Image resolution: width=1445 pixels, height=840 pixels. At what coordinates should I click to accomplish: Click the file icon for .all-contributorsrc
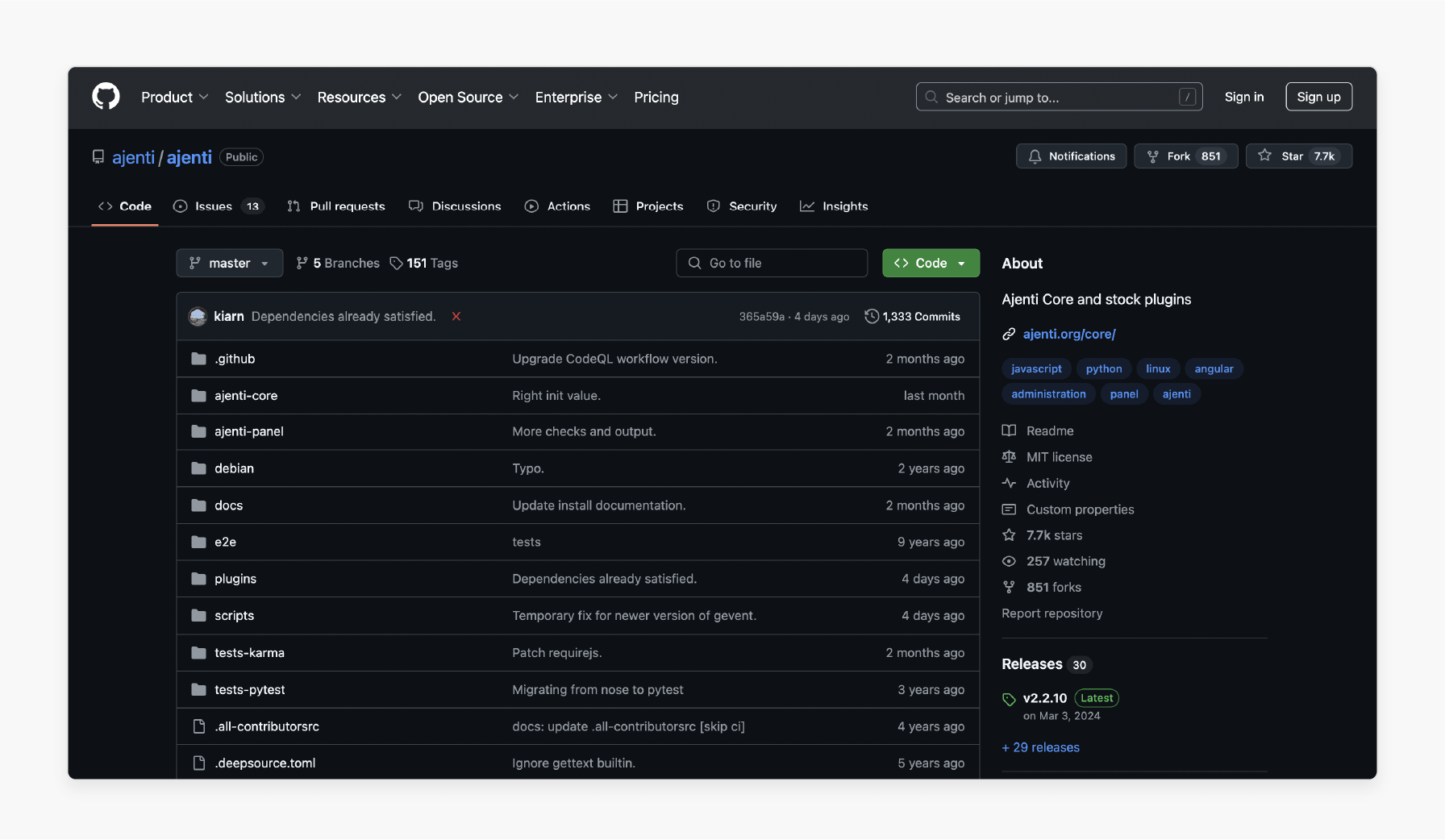pos(198,726)
